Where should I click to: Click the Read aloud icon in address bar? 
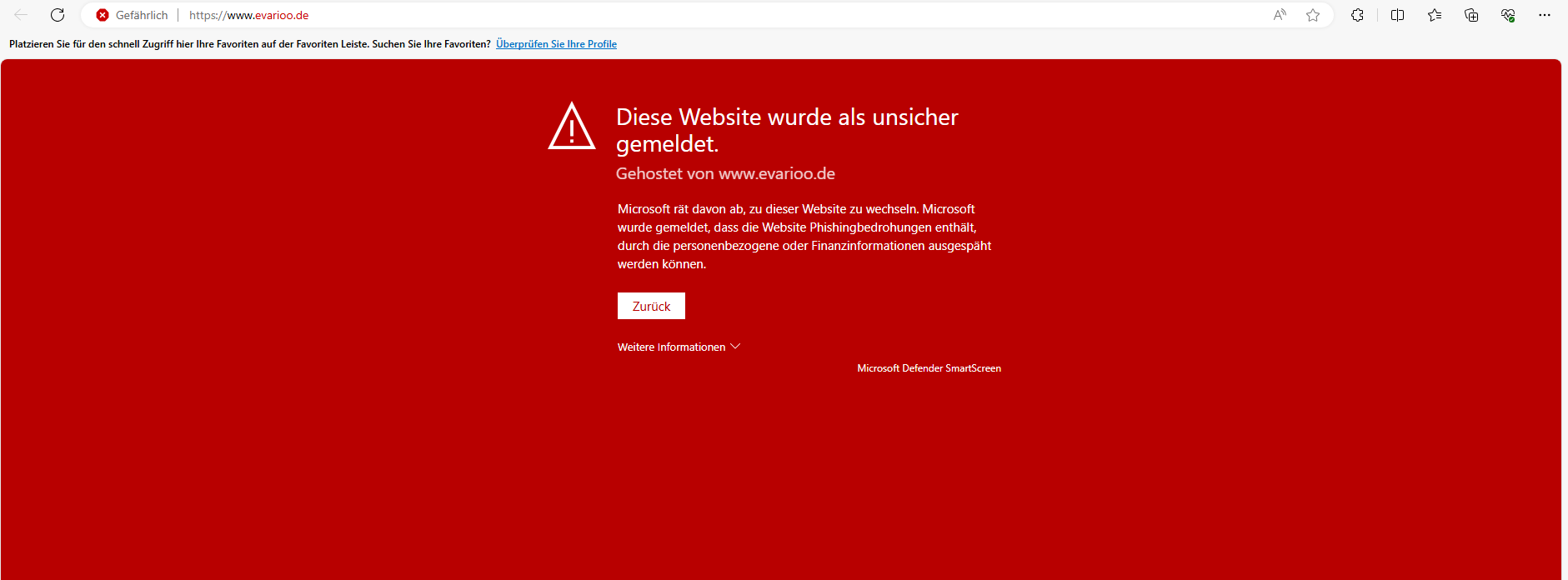point(1280,15)
